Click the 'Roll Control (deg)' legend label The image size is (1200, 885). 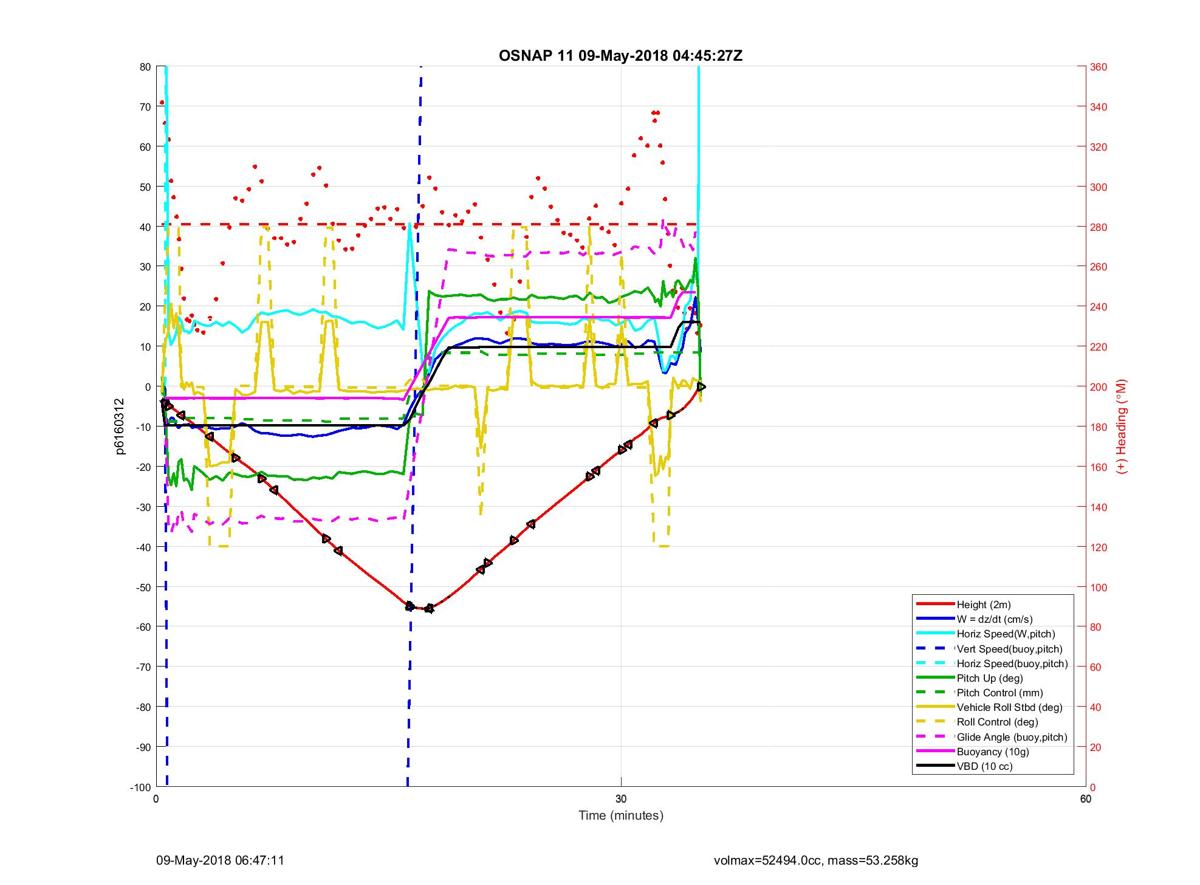coord(998,722)
